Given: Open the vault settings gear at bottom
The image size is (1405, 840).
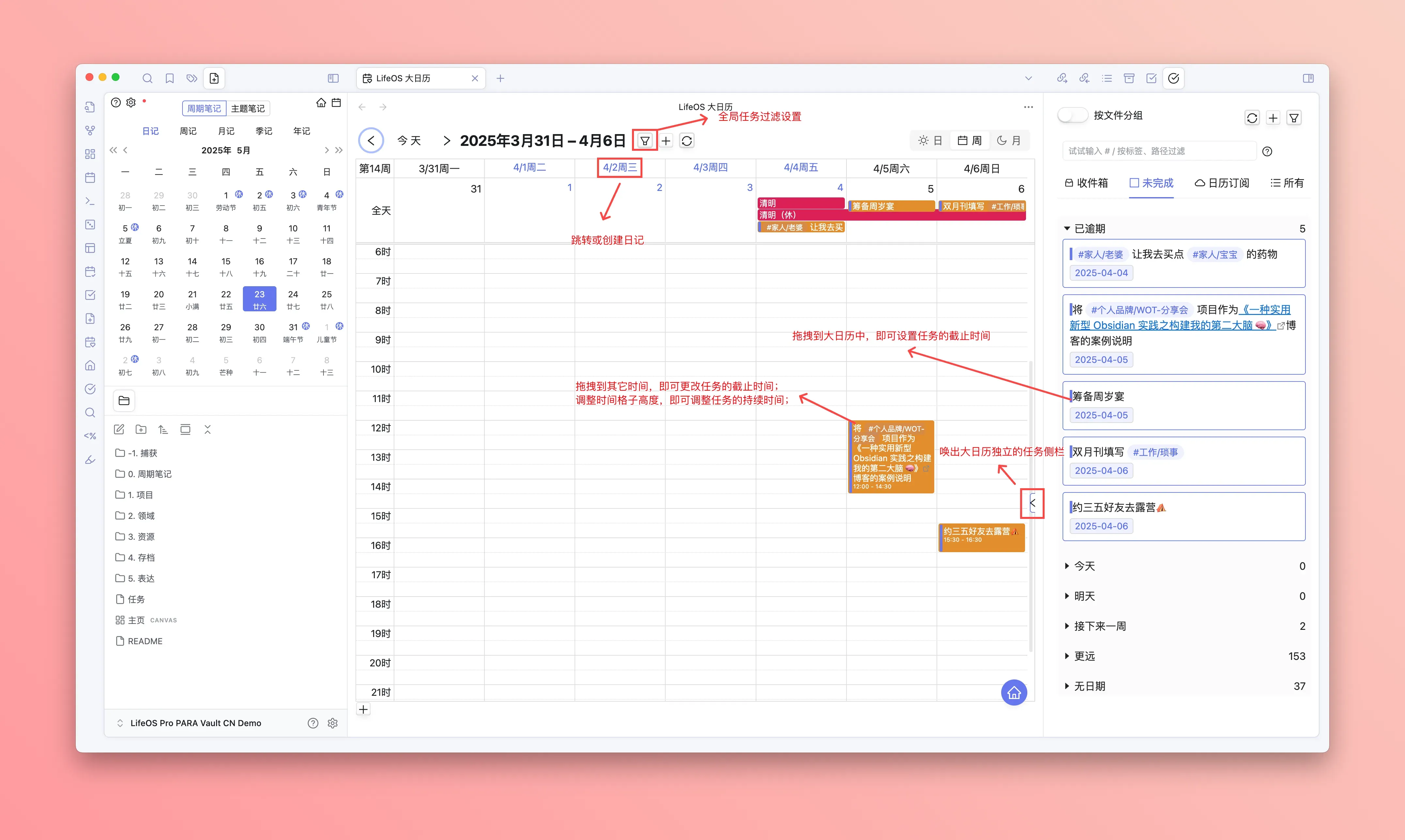Looking at the screenshot, I should pyautogui.click(x=333, y=723).
